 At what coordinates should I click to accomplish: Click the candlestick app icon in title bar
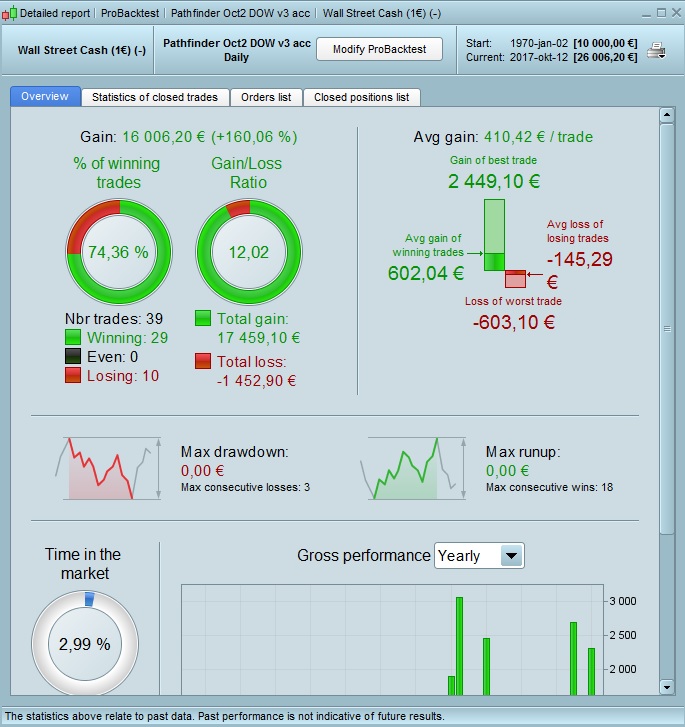[x=10, y=13]
